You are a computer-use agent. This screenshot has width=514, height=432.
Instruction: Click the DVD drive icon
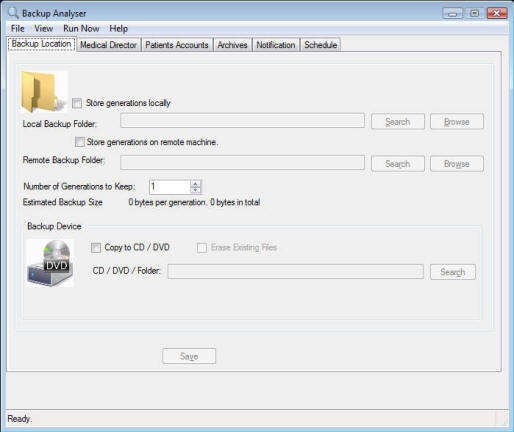[x=50, y=263]
